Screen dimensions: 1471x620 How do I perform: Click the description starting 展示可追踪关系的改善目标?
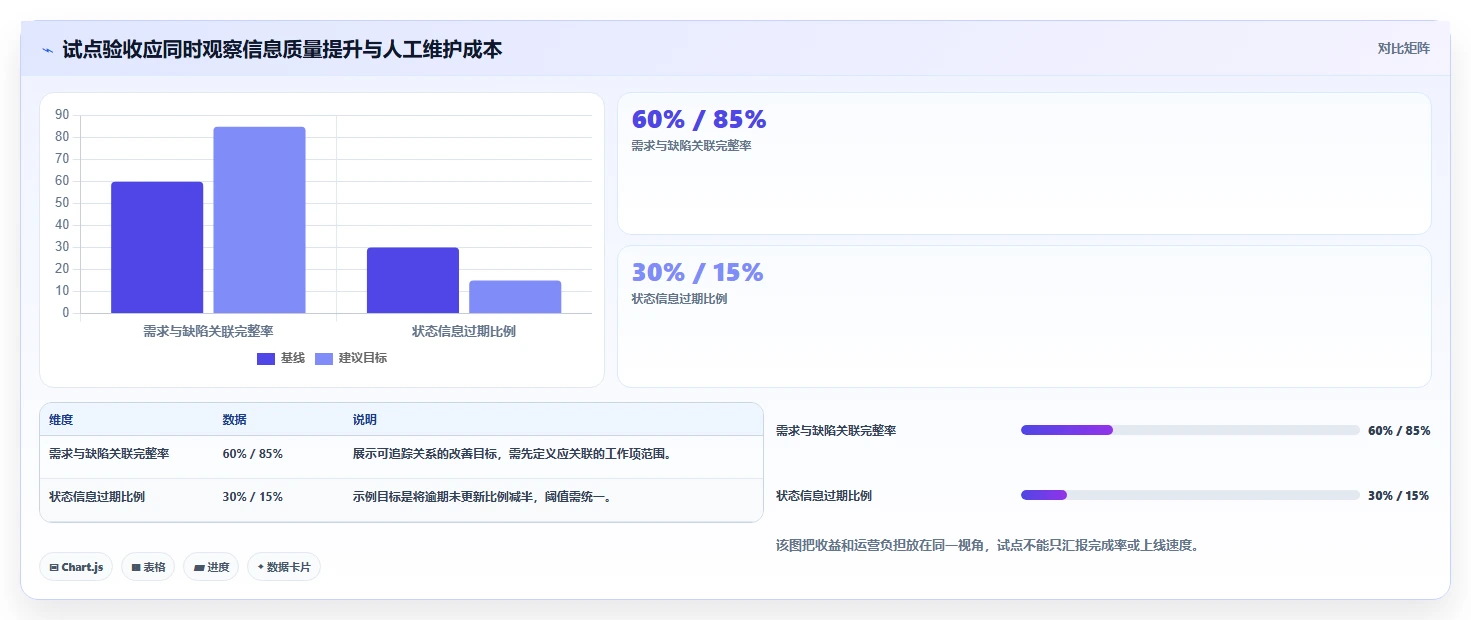[x=512, y=454]
